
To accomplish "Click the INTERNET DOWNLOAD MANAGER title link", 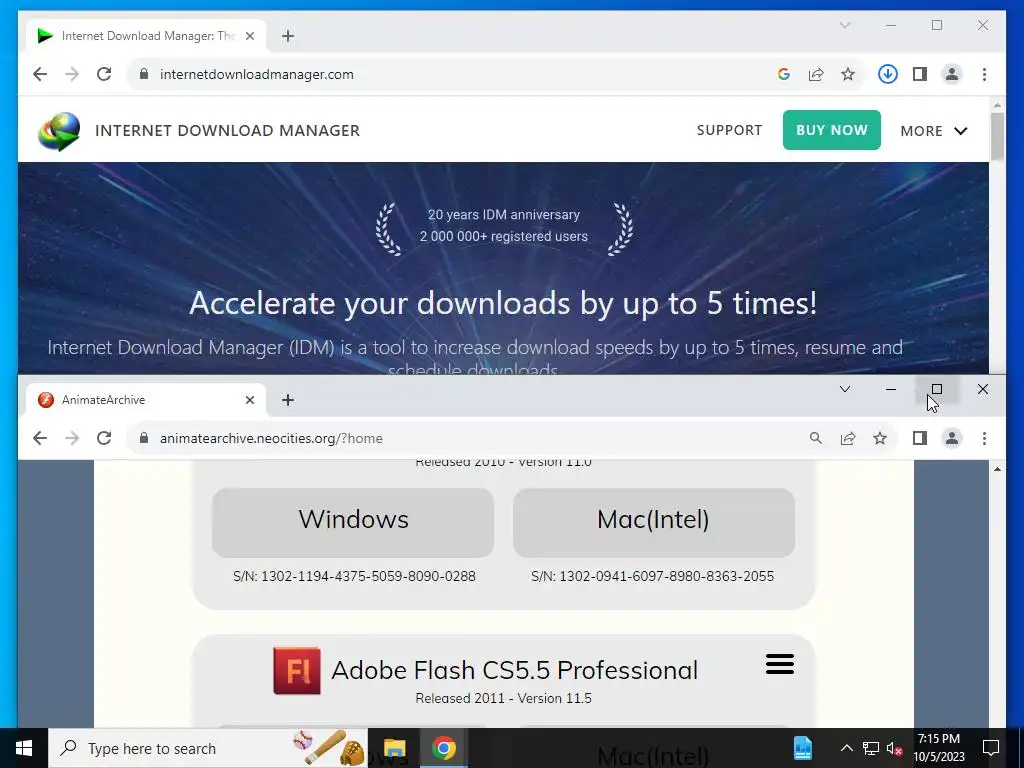I will (x=227, y=131).
